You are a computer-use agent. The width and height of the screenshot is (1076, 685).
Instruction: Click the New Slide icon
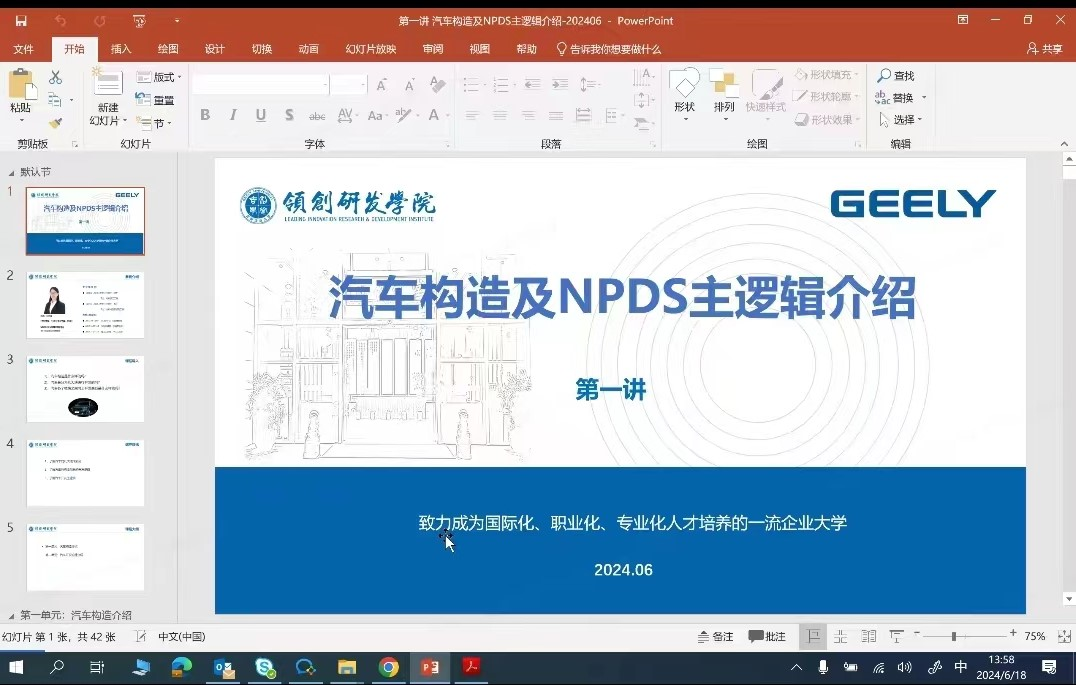click(108, 83)
